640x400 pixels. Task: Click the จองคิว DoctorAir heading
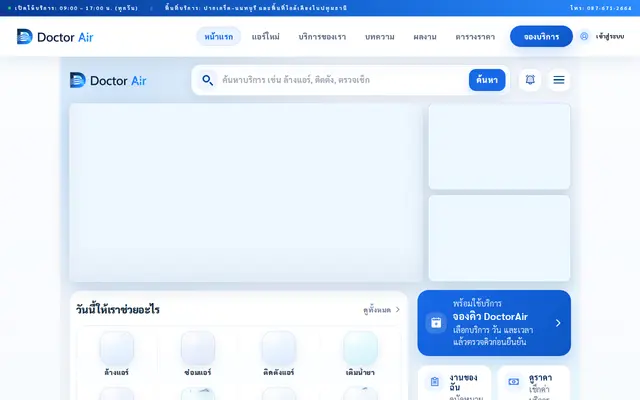490,316
